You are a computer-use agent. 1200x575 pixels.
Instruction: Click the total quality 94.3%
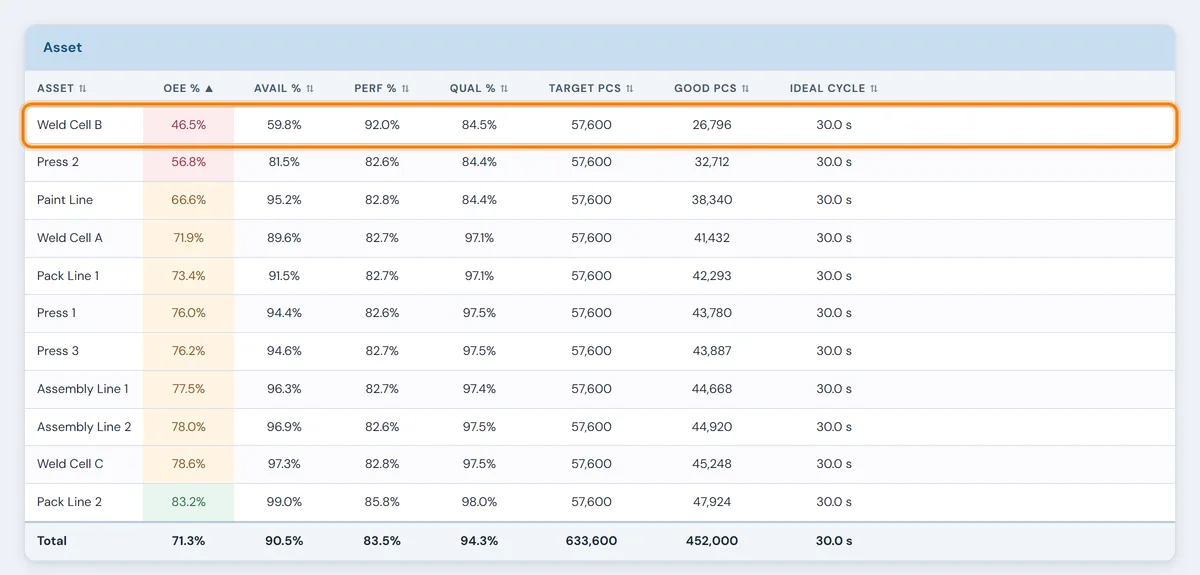click(479, 540)
